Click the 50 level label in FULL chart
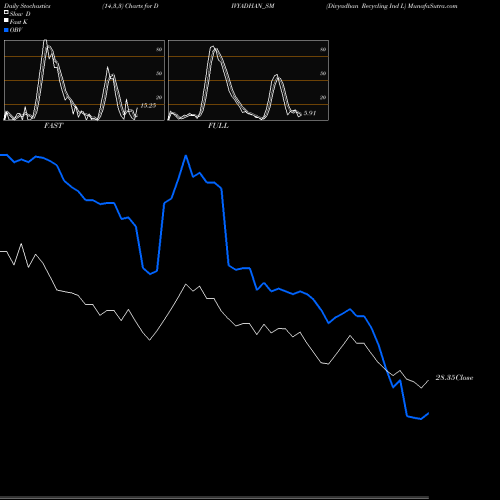 click(x=323, y=73)
